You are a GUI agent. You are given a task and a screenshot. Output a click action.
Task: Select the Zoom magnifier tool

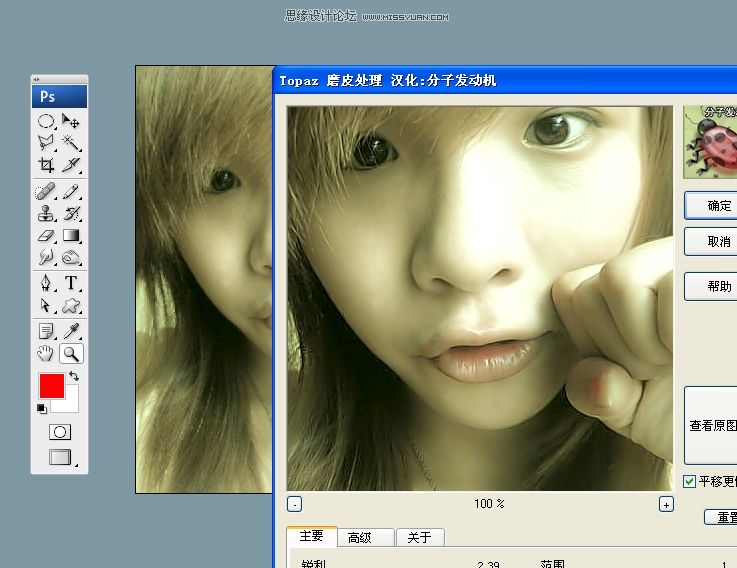[x=71, y=354]
